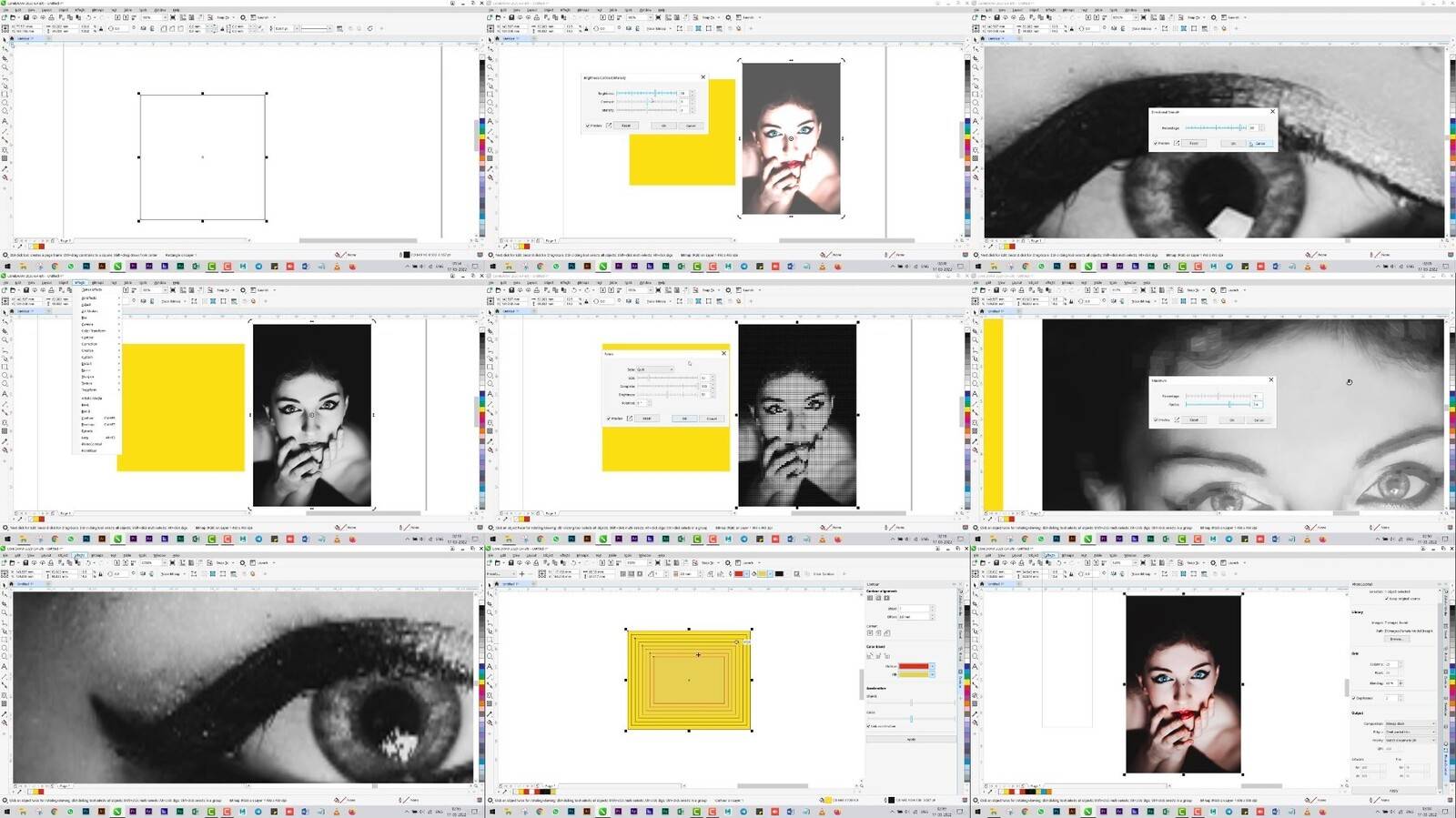The height and width of the screenshot is (818, 1456).
Task: Choose Pointillizer in the open Effects menu
Action: point(89,450)
